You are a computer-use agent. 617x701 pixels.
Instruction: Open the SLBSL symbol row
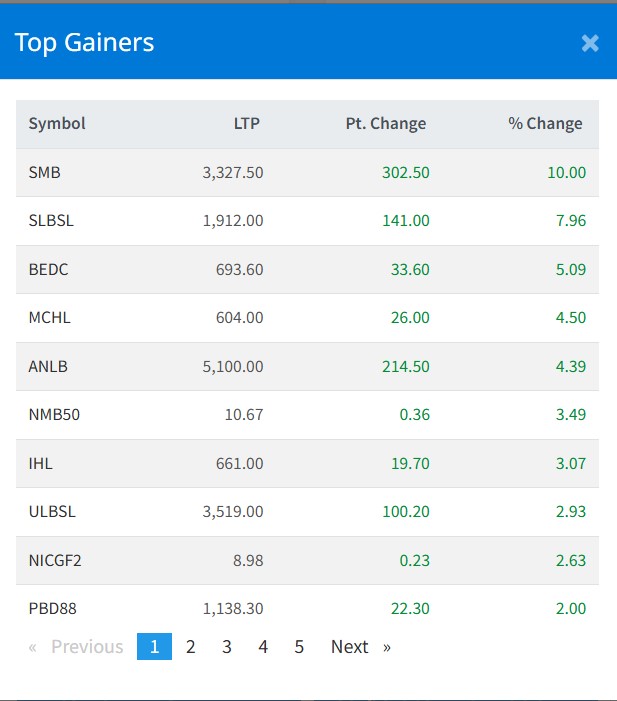point(51,220)
